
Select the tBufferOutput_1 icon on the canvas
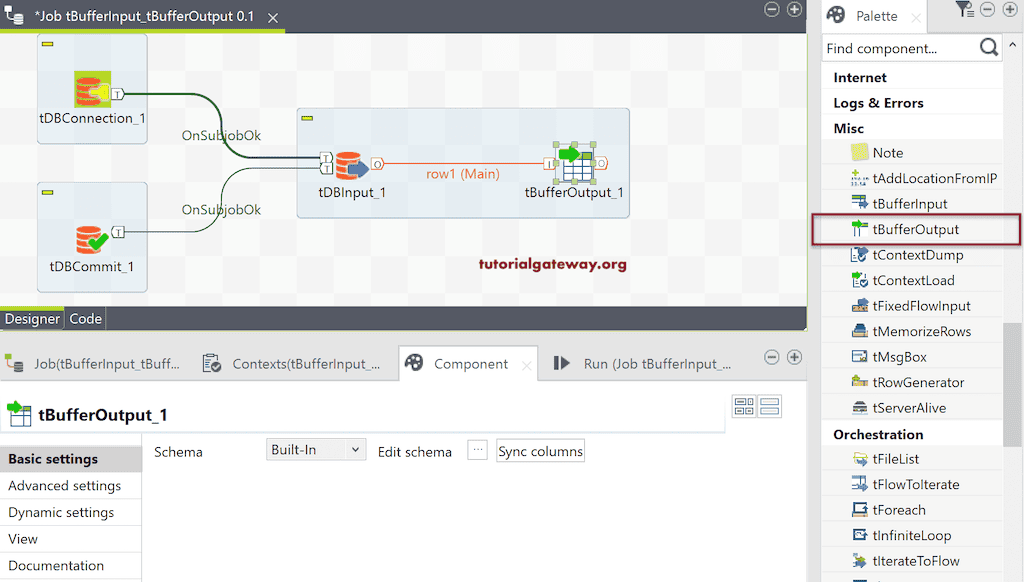tap(574, 162)
